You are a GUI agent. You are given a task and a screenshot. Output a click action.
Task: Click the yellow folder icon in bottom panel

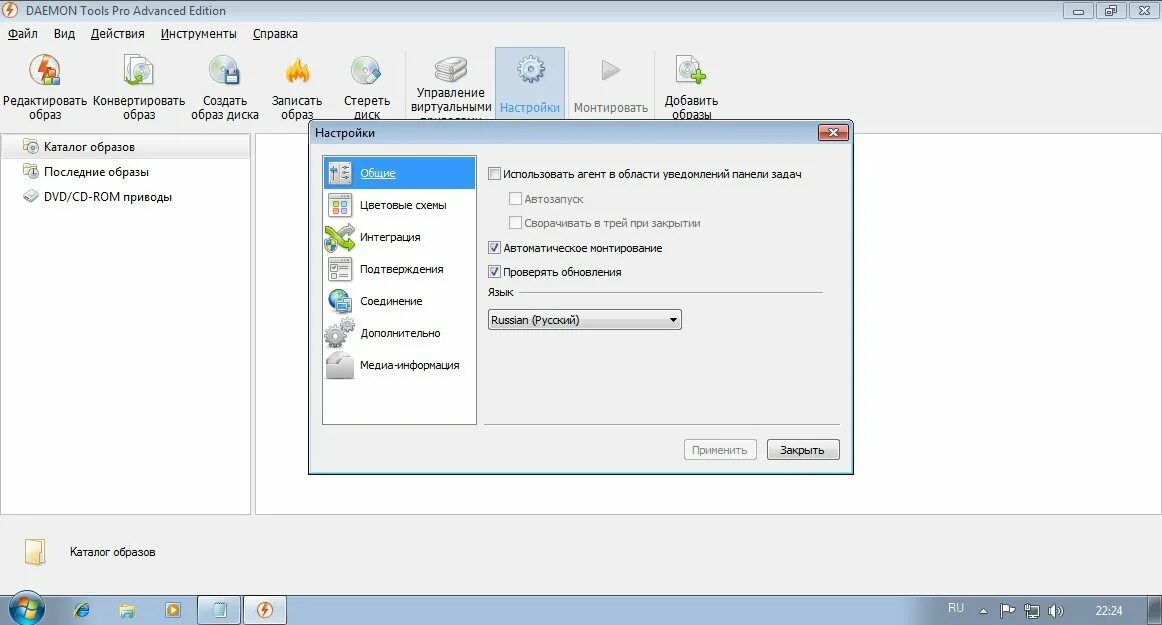pos(35,552)
